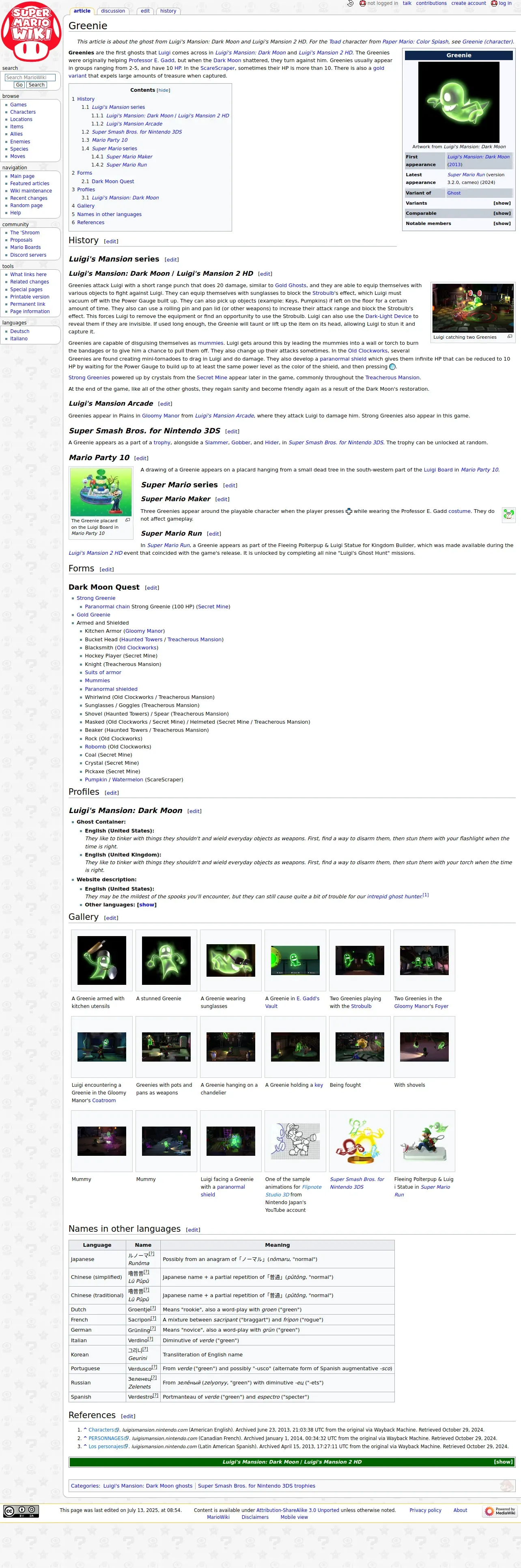Click the Professor E. Gadd costume sprite
Viewport: 521px width, 1568px height.
[x=509, y=515]
